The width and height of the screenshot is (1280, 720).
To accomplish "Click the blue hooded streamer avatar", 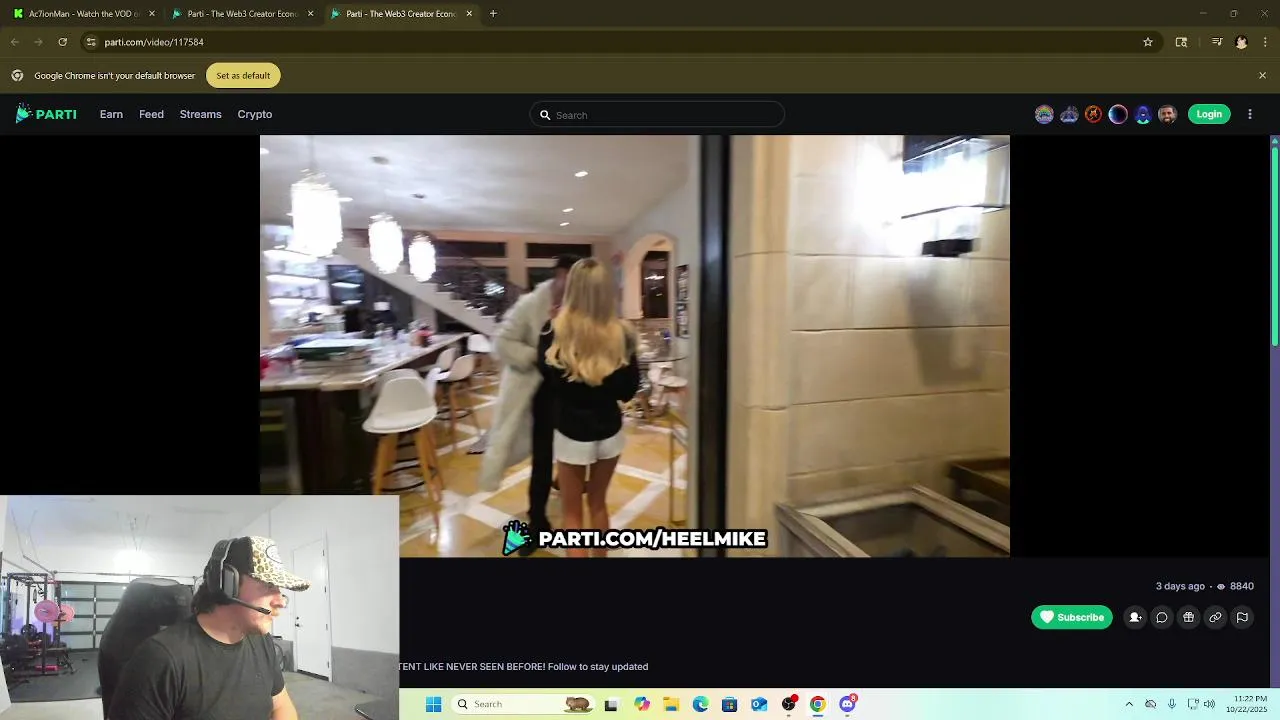I will (1143, 114).
